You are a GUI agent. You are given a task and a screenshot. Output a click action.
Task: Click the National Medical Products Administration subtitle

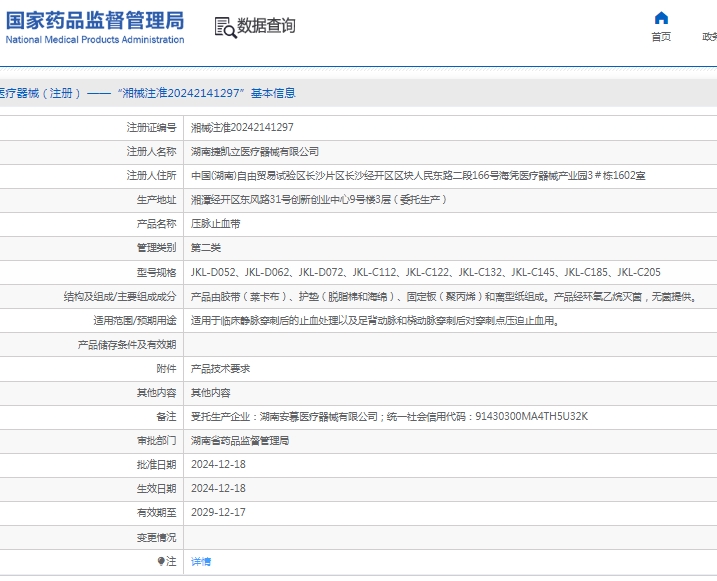pos(95,40)
